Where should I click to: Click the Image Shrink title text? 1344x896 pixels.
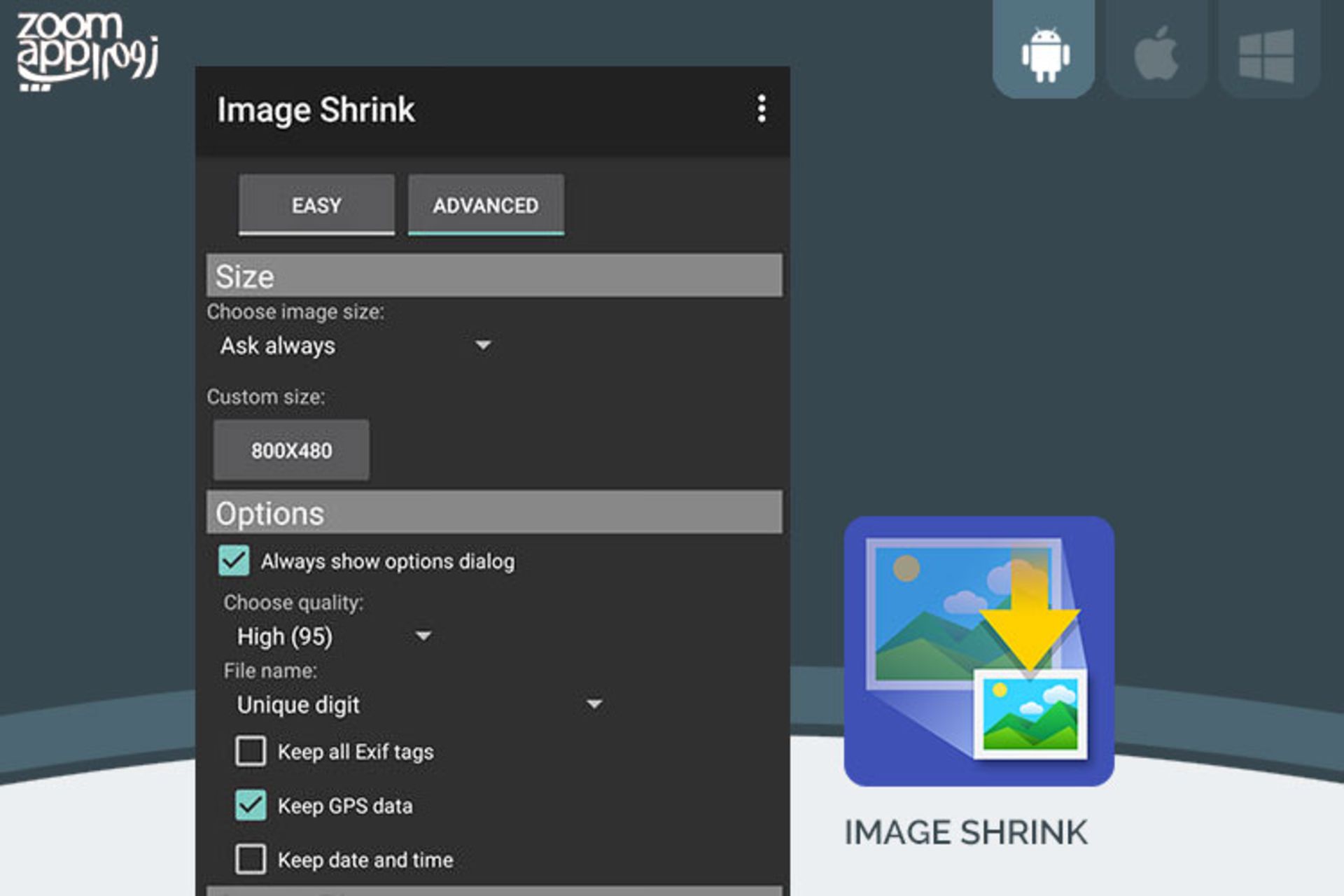point(316,111)
